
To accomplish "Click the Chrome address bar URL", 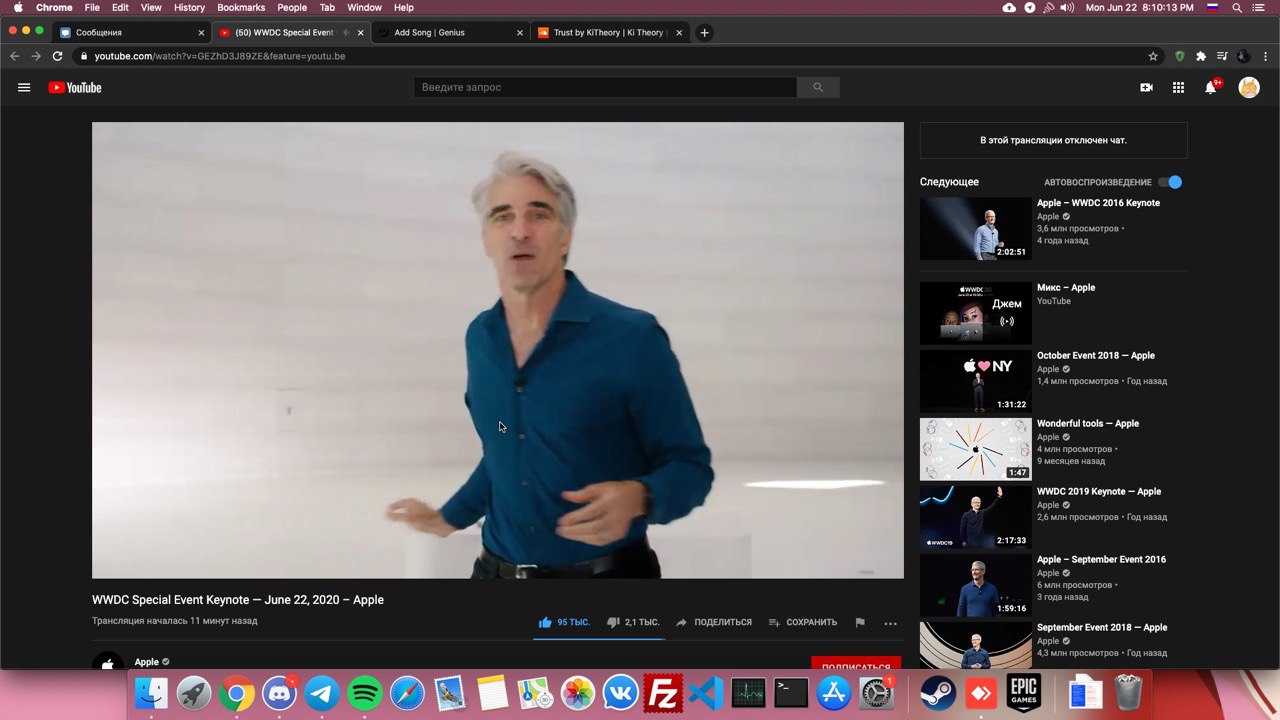I will pyautogui.click(x=219, y=56).
